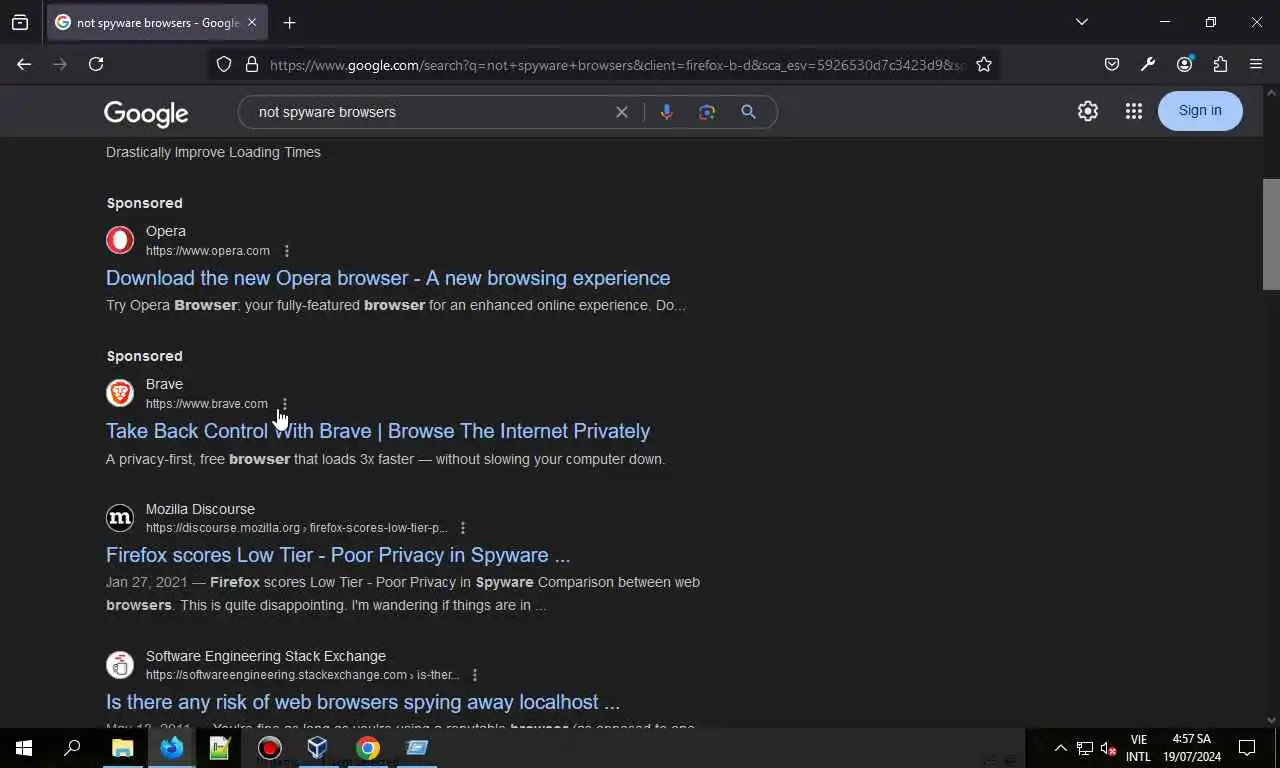Open Firefox application hamburger menu
This screenshot has height=768, width=1280.
[1256, 64]
